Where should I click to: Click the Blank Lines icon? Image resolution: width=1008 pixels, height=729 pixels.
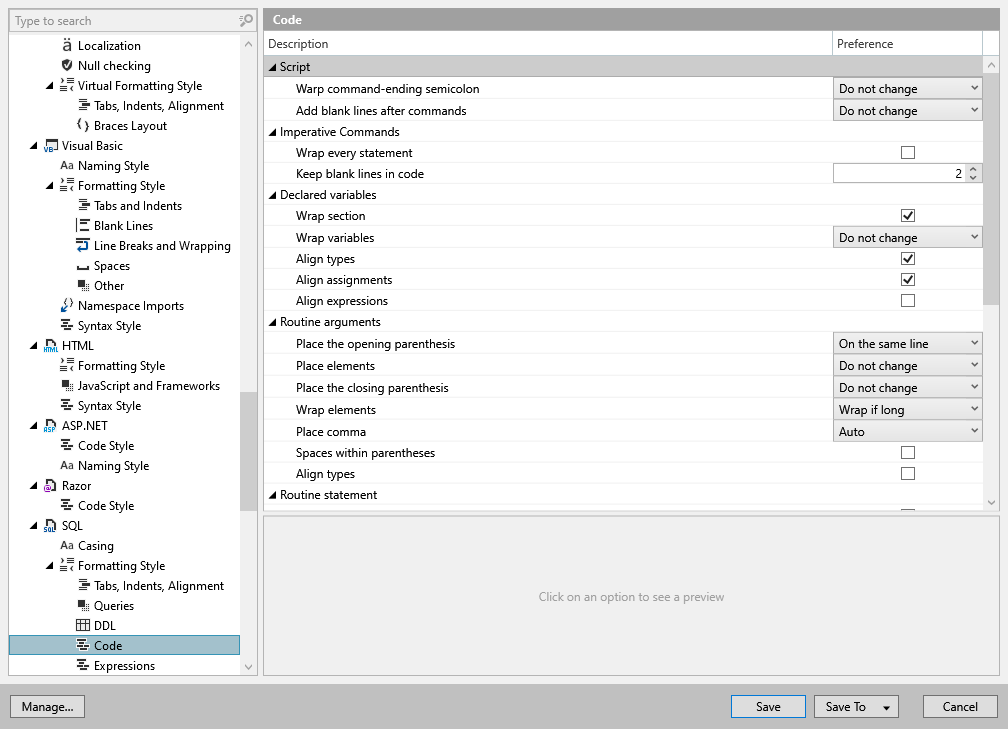83,226
